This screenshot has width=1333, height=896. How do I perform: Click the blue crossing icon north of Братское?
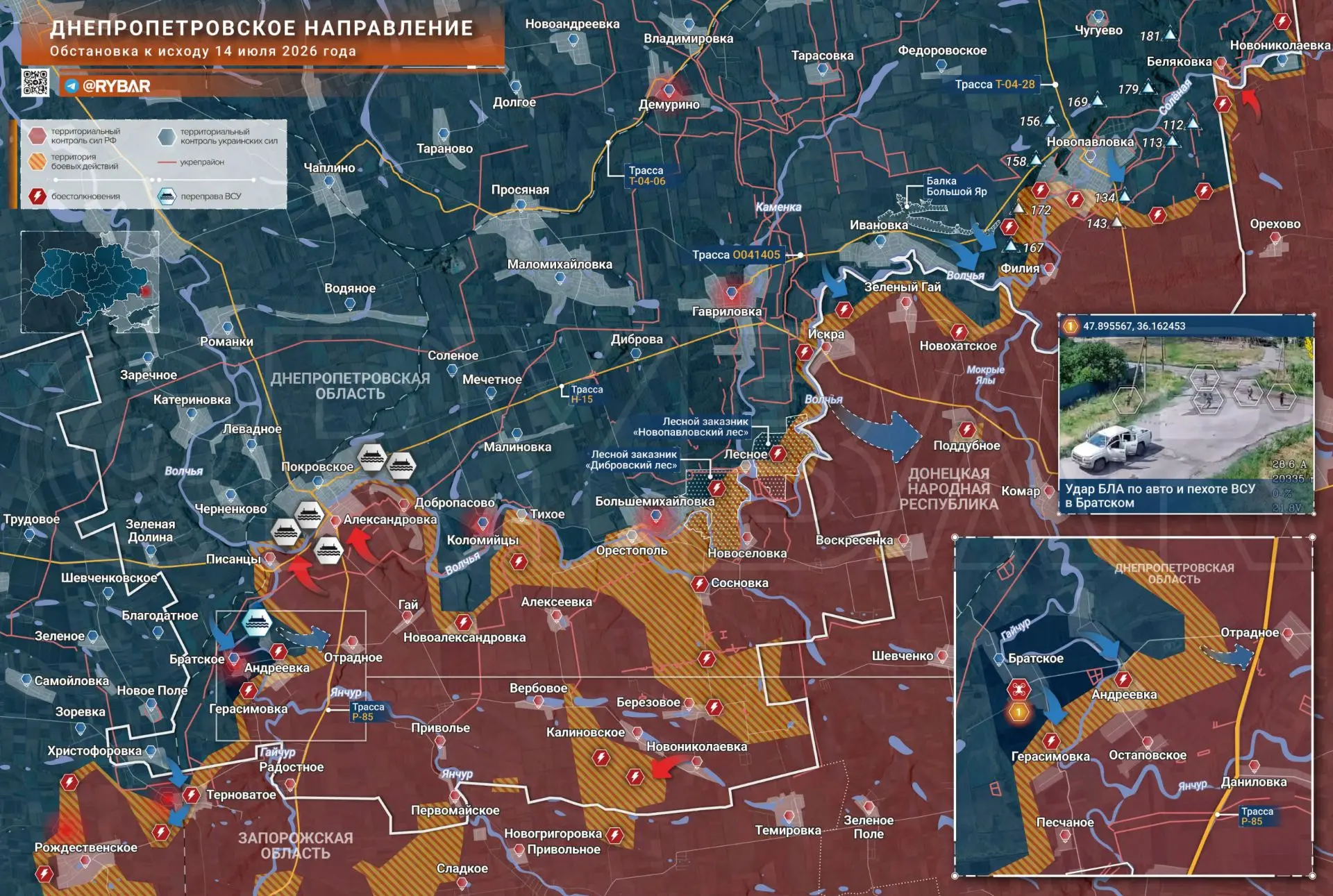(x=256, y=623)
